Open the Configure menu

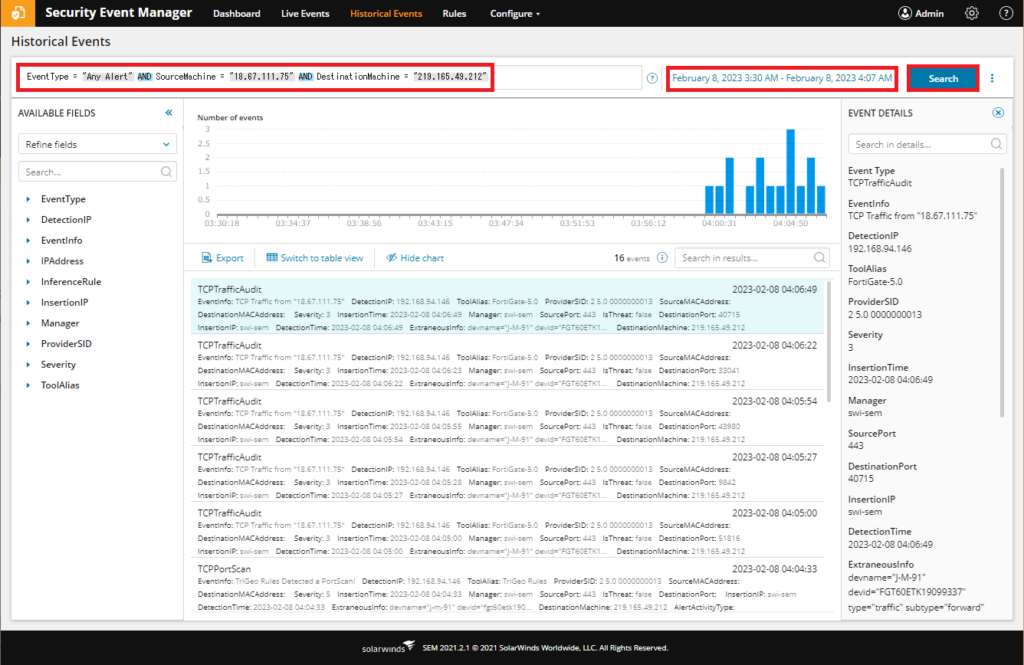coord(515,14)
